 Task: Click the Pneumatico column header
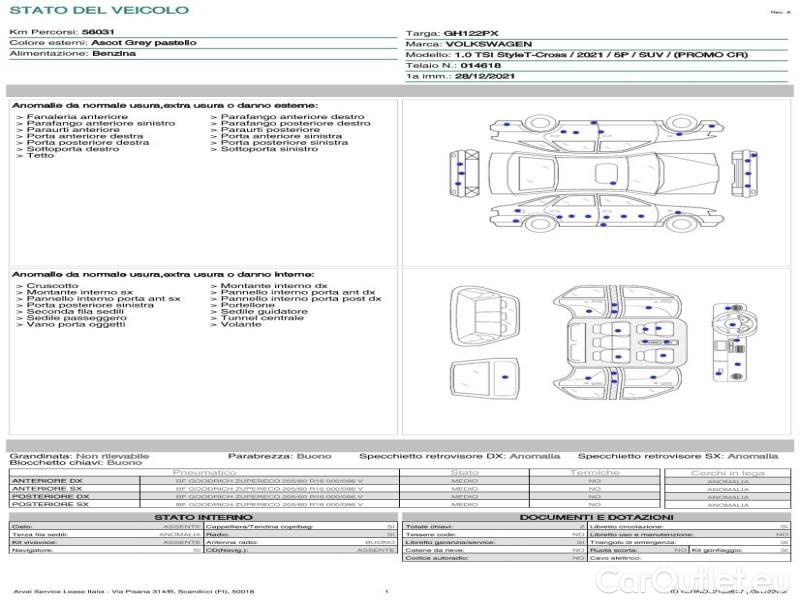coord(205,472)
